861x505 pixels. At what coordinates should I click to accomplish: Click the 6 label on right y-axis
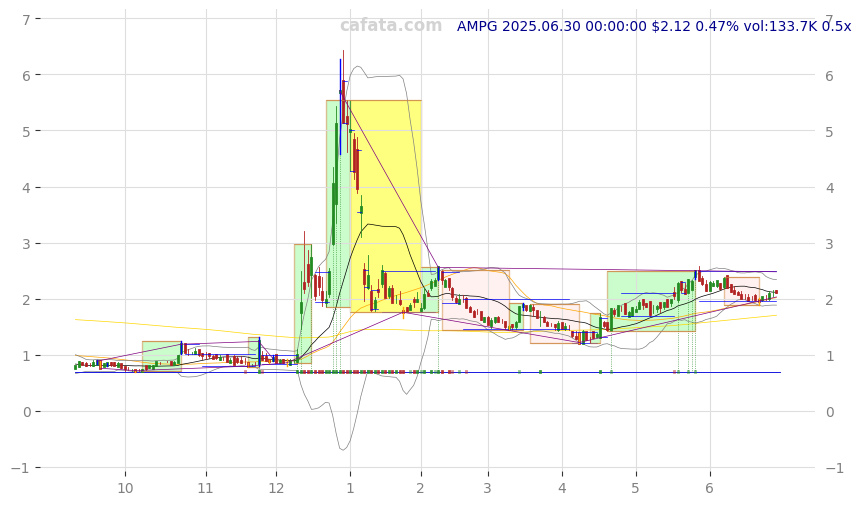coord(829,76)
